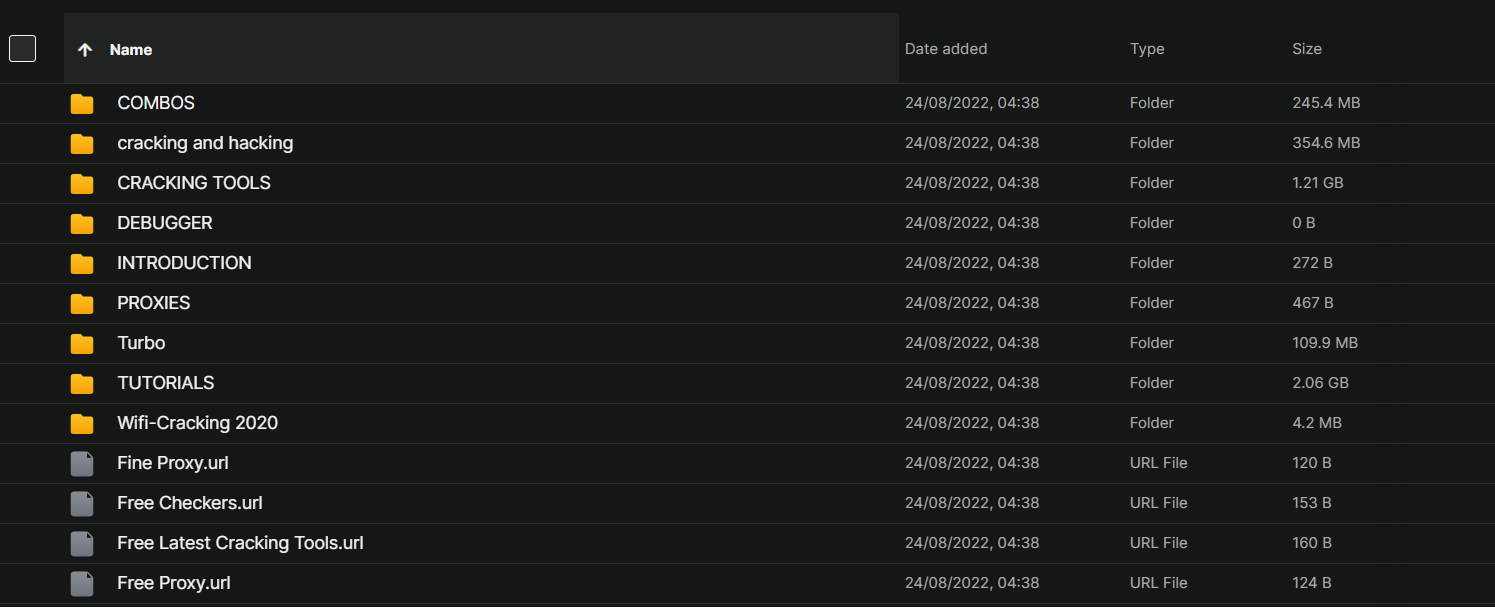The image size is (1495, 607).
Task: Click the Fine Proxy.url file icon
Action: click(82, 464)
